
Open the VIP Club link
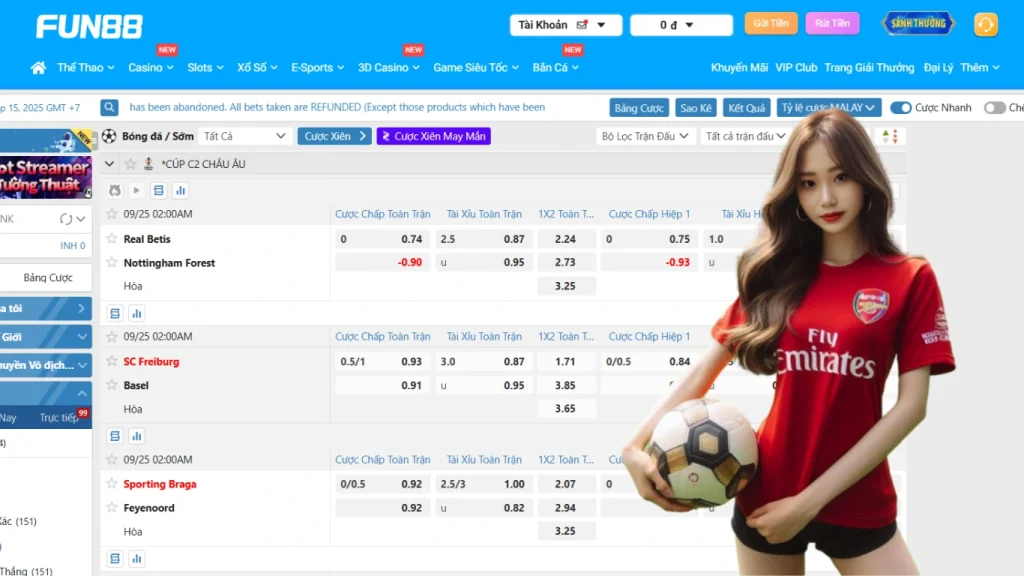796,67
